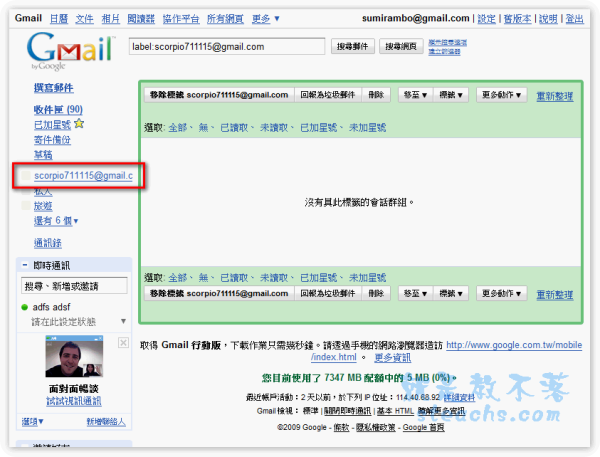The image size is (600, 457).
Task: Click the top 重新整理 link
Action: tap(554, 96)
